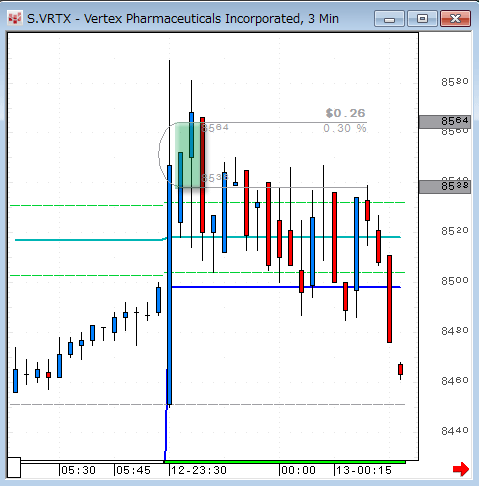The height and width of the screenshot is (486, 479).
Task: Click the 13-00:15 time axis label
Action: (363, 470)
